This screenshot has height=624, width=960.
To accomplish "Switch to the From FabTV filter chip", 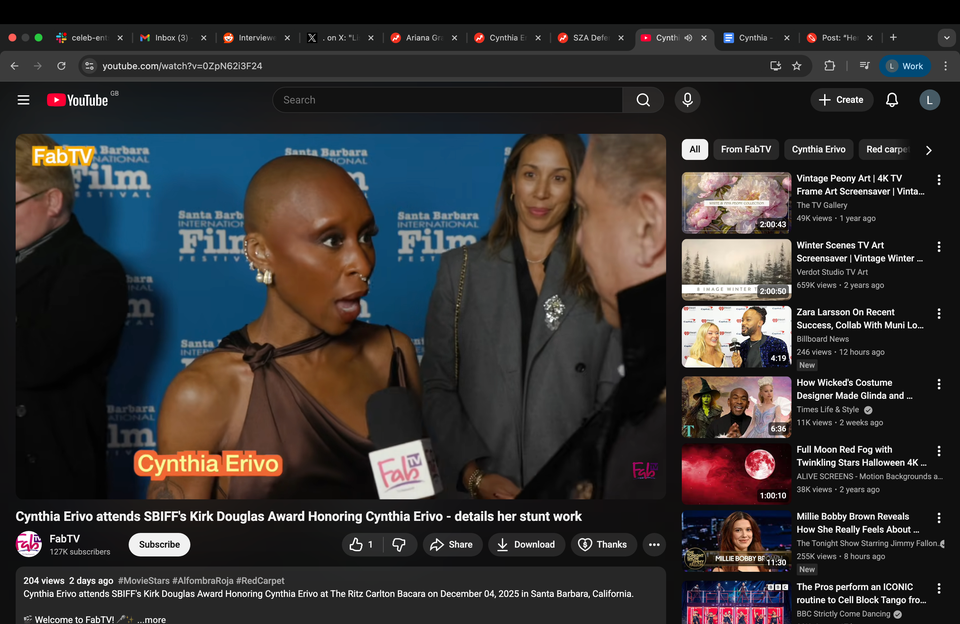I will 746,149.
